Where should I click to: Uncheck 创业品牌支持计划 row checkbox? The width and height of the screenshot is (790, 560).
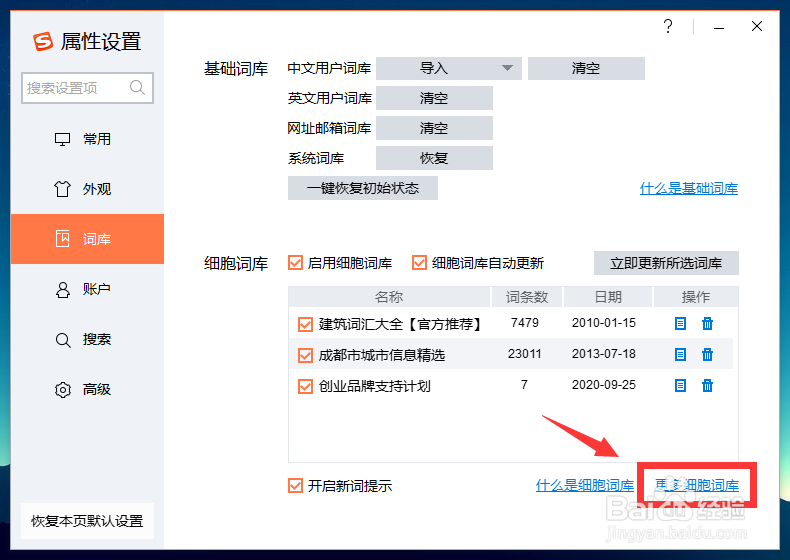pyautogui.click(x=305, y=387)
